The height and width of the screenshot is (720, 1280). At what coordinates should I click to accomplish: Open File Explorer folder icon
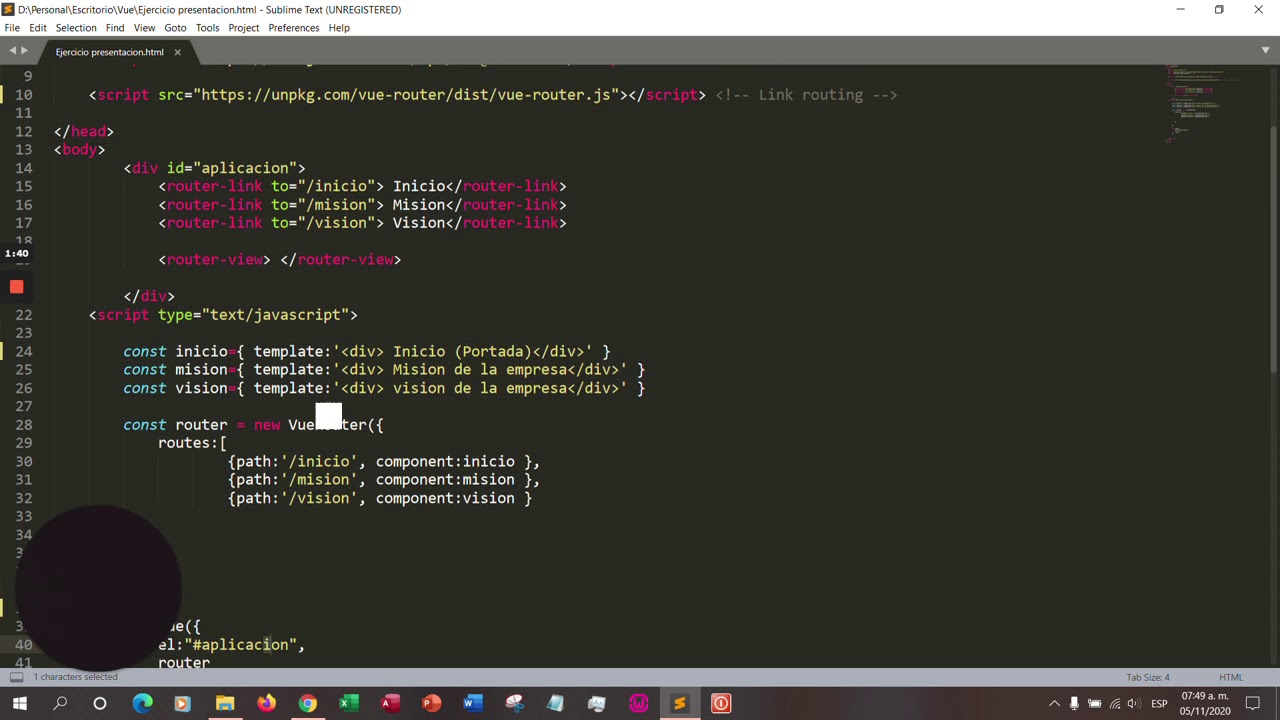pyautogui.click(x=225, y=704)
